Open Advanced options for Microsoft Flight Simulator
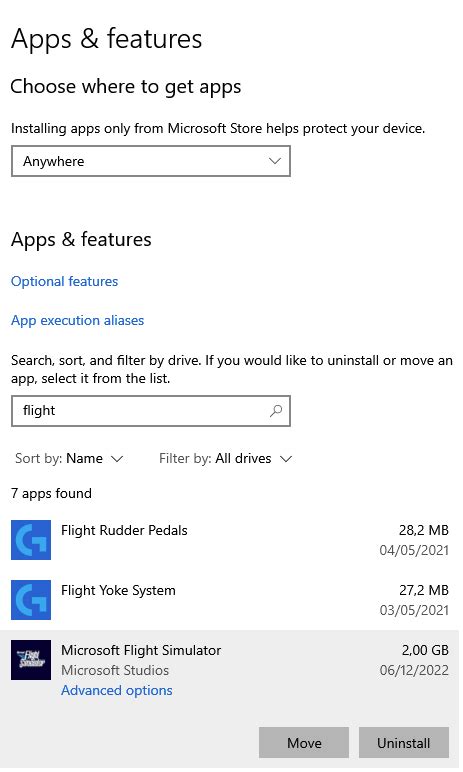463x772 pixels. [117, 690]
